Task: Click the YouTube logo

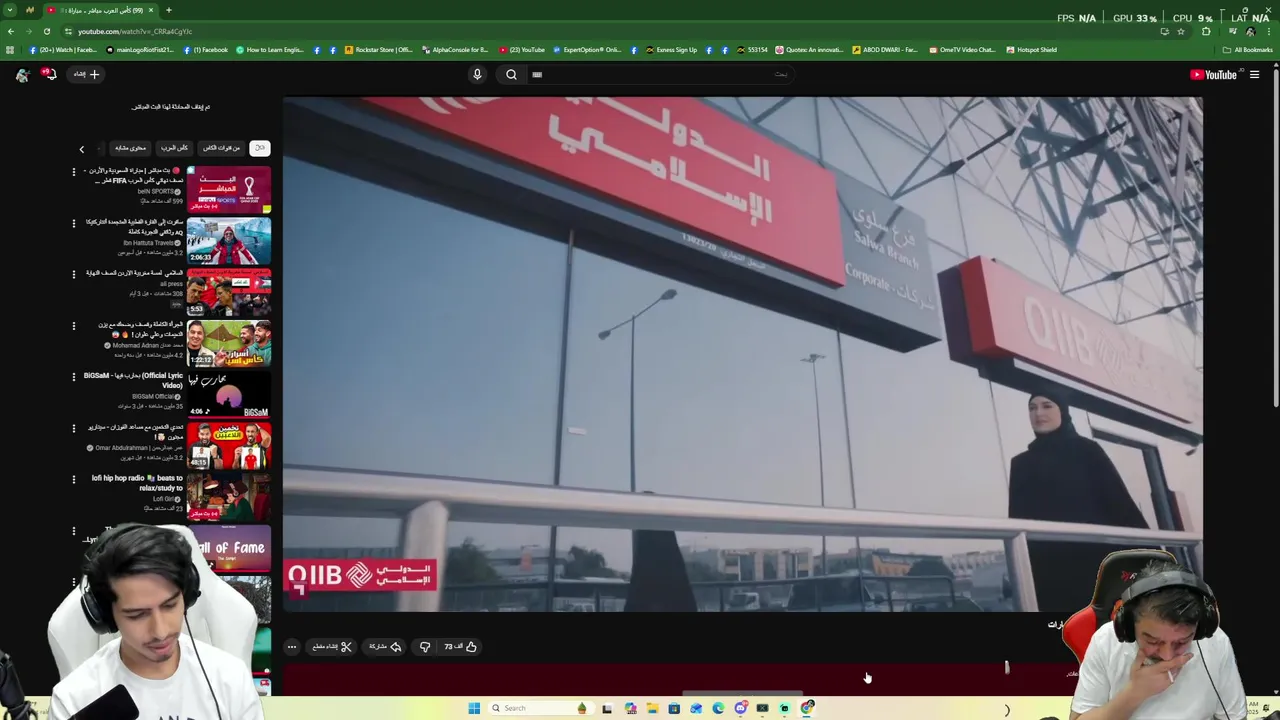Action: (x=1213, y=75)
